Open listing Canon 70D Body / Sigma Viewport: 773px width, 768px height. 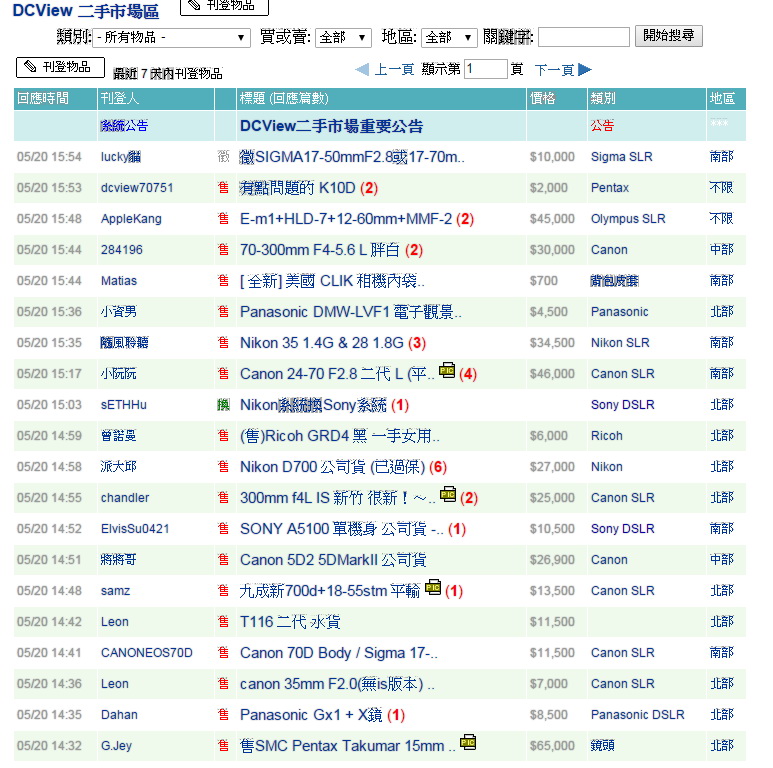(x=339, y=653)
